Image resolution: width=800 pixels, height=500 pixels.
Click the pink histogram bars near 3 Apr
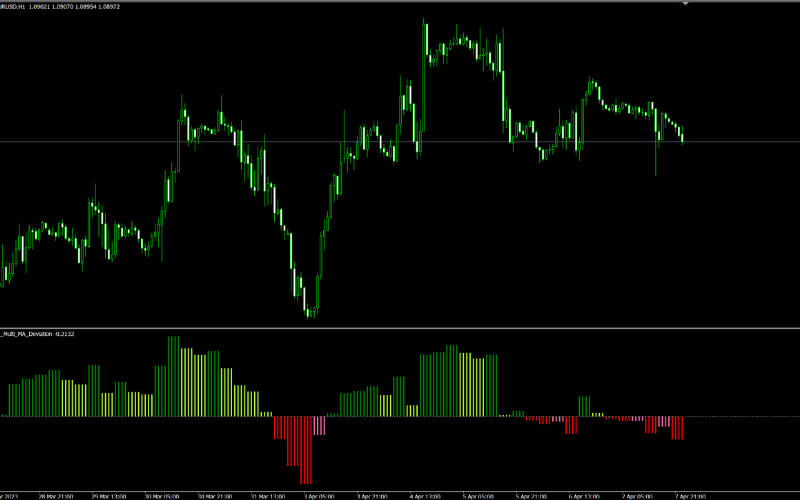(320, 425)
